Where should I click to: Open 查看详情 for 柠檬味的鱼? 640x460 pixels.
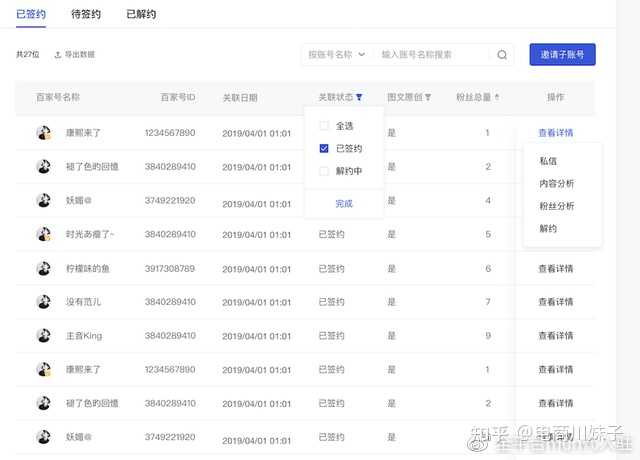[x=556, y=269]
